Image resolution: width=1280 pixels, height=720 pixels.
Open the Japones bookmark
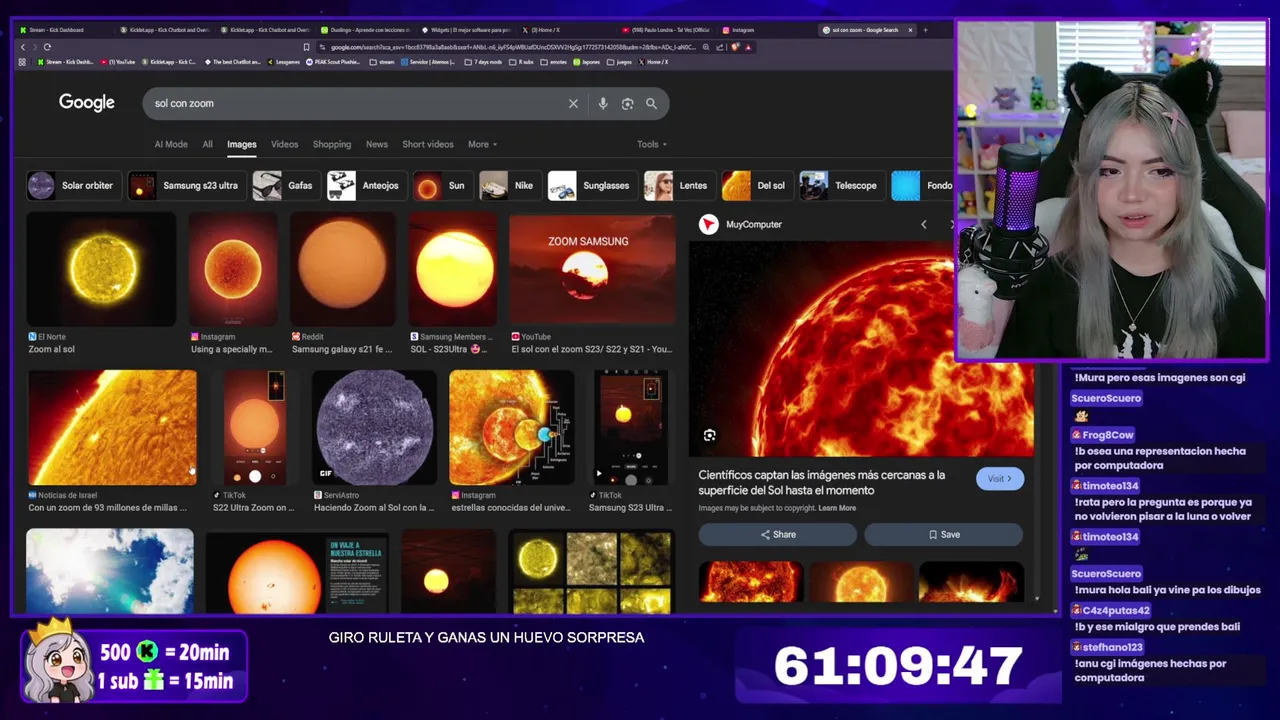tap(586, 62)
